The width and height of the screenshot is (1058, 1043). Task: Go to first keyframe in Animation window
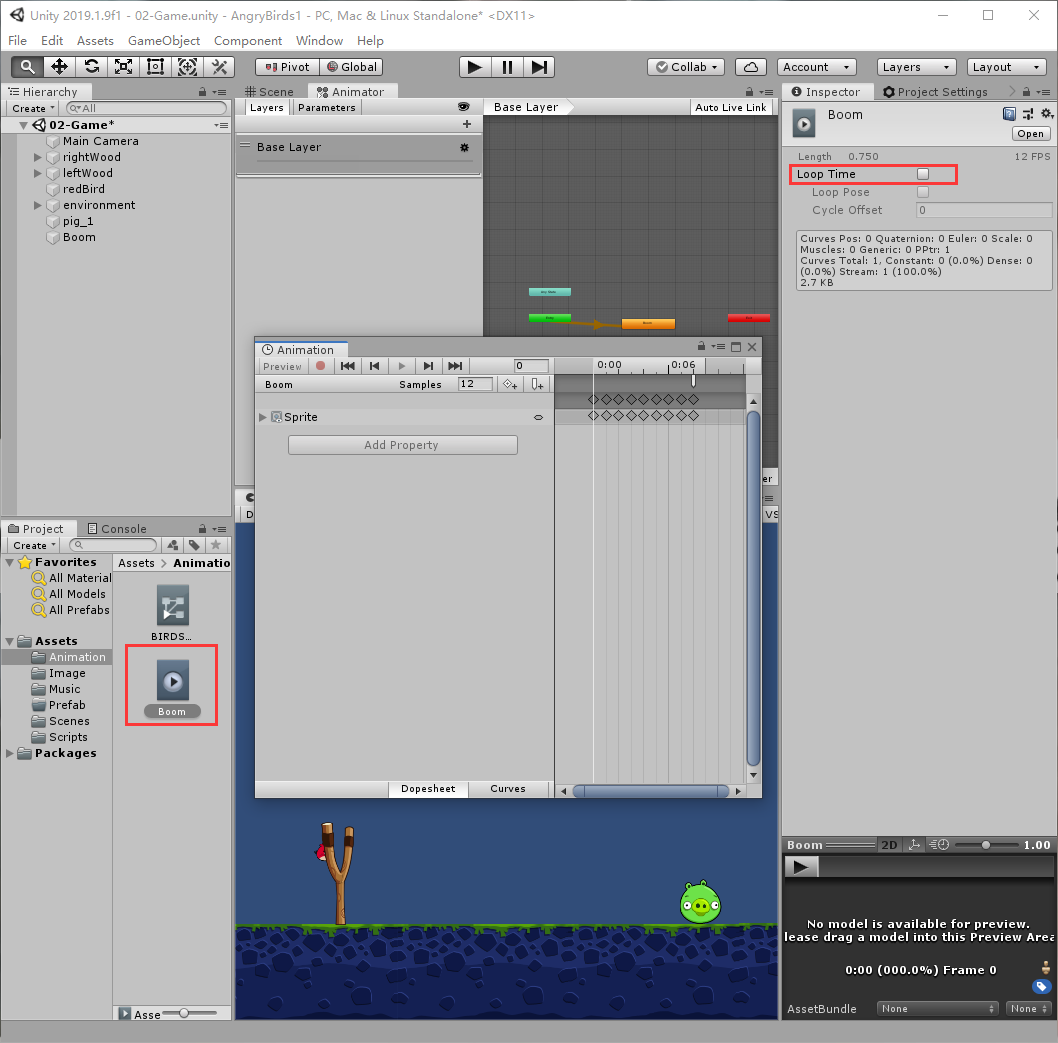click(x=348, y=366)
